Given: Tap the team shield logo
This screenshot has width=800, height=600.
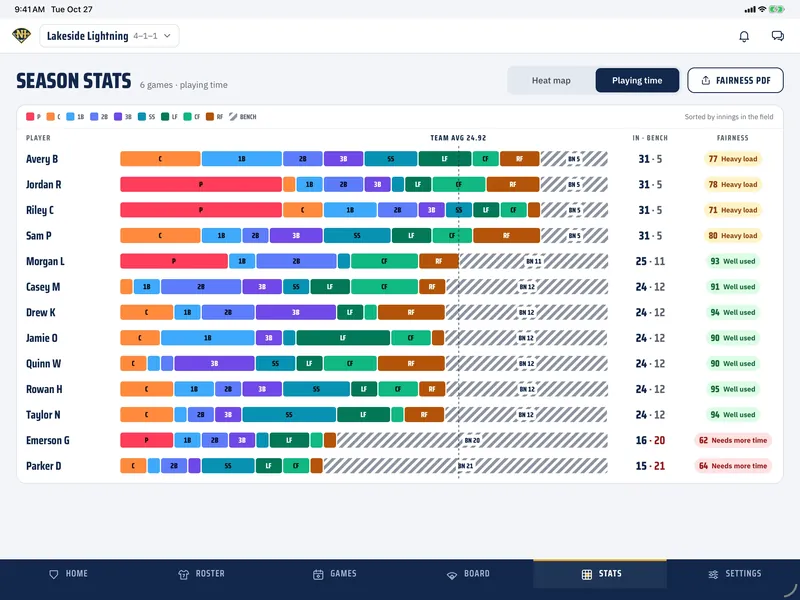Looking at the screenshot, I should [x=21, y=36].
